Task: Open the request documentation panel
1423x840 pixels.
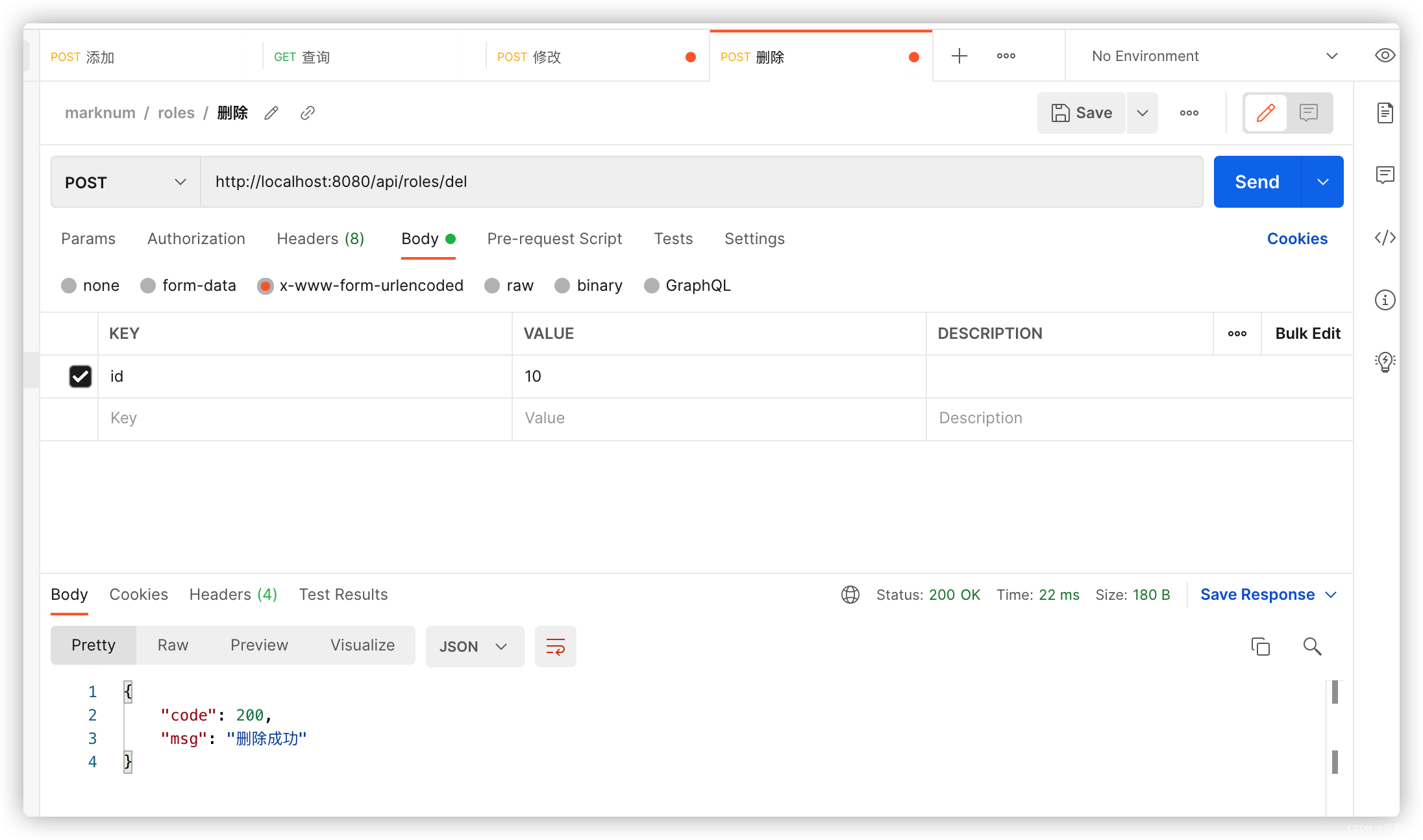Action: 1385,112
